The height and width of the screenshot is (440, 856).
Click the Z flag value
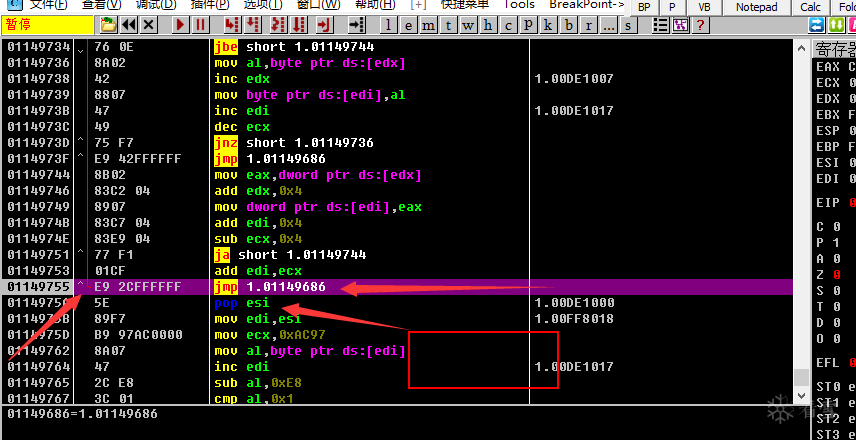[837, 274]
